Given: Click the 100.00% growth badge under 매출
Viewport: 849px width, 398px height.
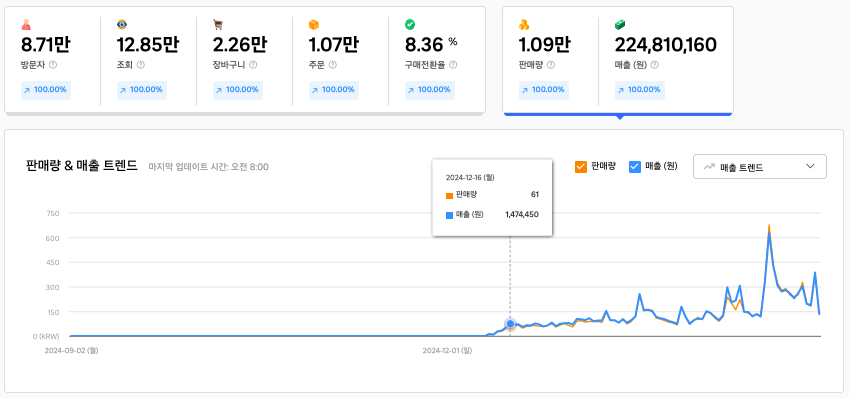Looking at the screenshot, I should (639, 90).
